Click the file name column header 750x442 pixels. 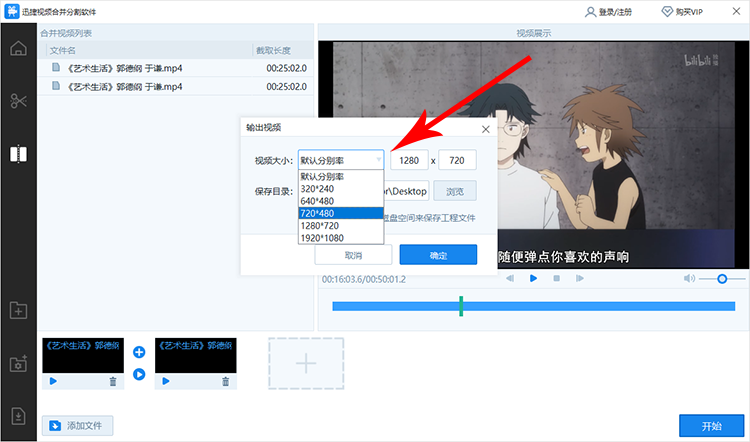coord(63,50)
